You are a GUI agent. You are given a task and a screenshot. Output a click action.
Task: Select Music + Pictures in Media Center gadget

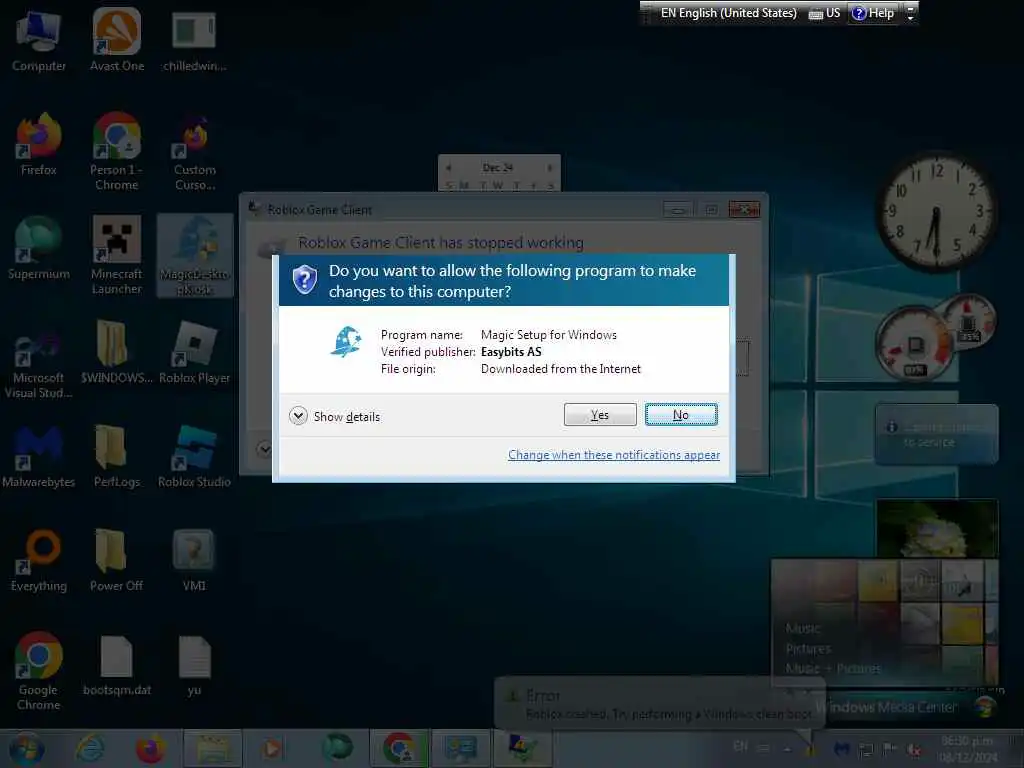[x=833, y=669]
